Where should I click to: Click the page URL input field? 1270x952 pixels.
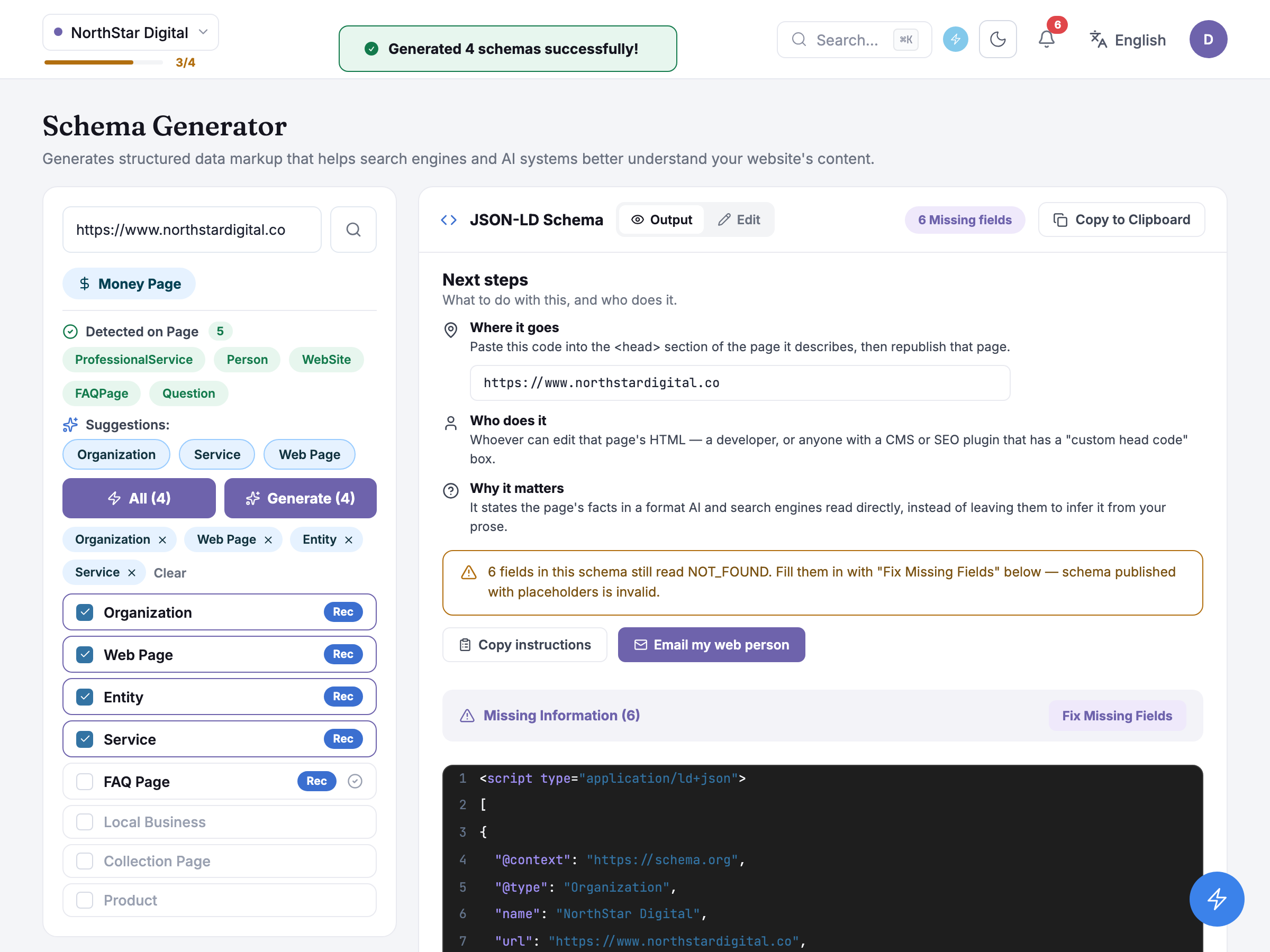pyautogui.click(x=192, y=230)
